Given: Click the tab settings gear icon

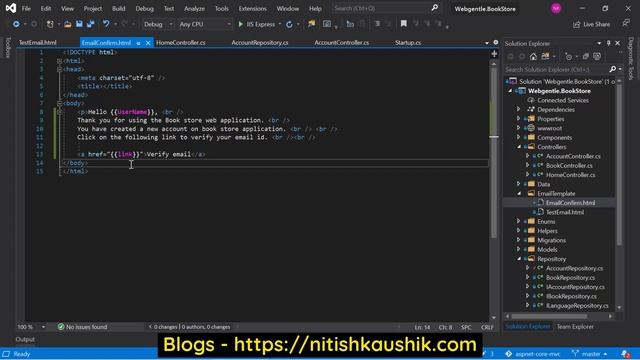Looking at the screenshot, I should [x=496, y=42].
